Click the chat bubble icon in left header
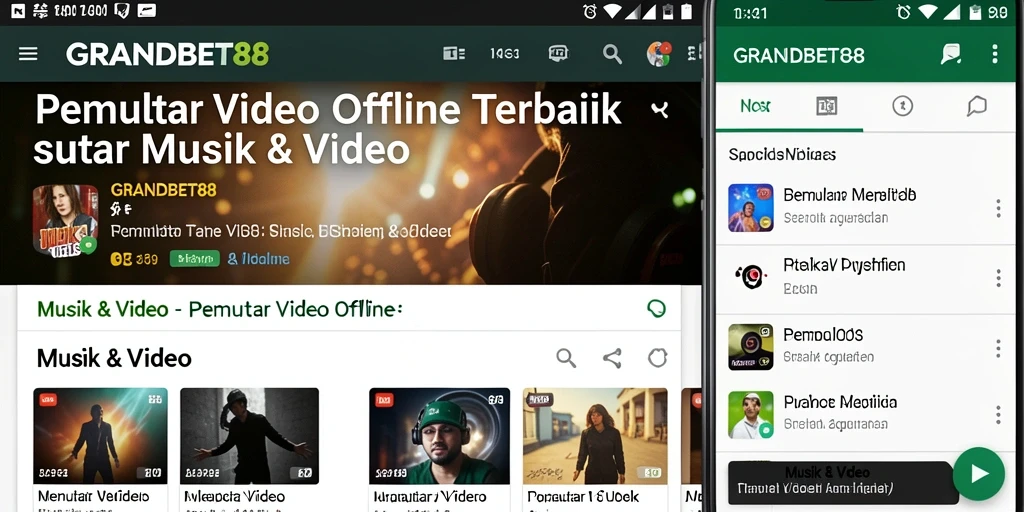 pyautogui.click(x=558, y=54)
